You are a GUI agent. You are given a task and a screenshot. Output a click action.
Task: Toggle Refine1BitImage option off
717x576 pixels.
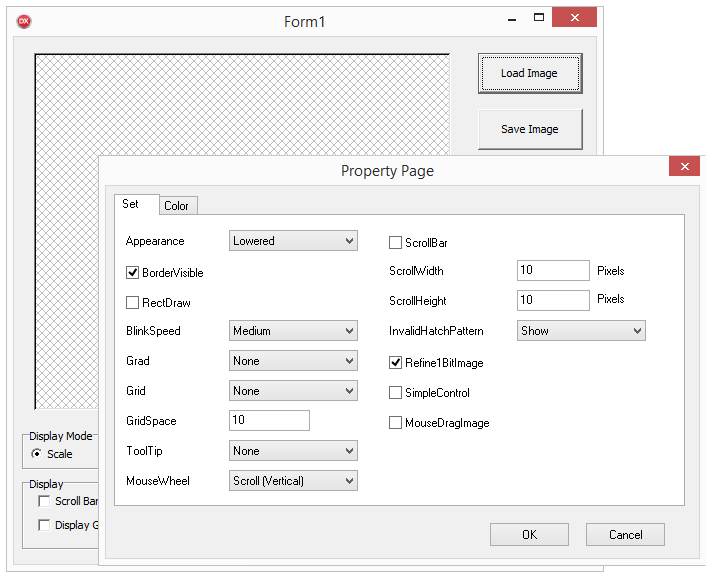pyautogui.click(x=396, y=363)
